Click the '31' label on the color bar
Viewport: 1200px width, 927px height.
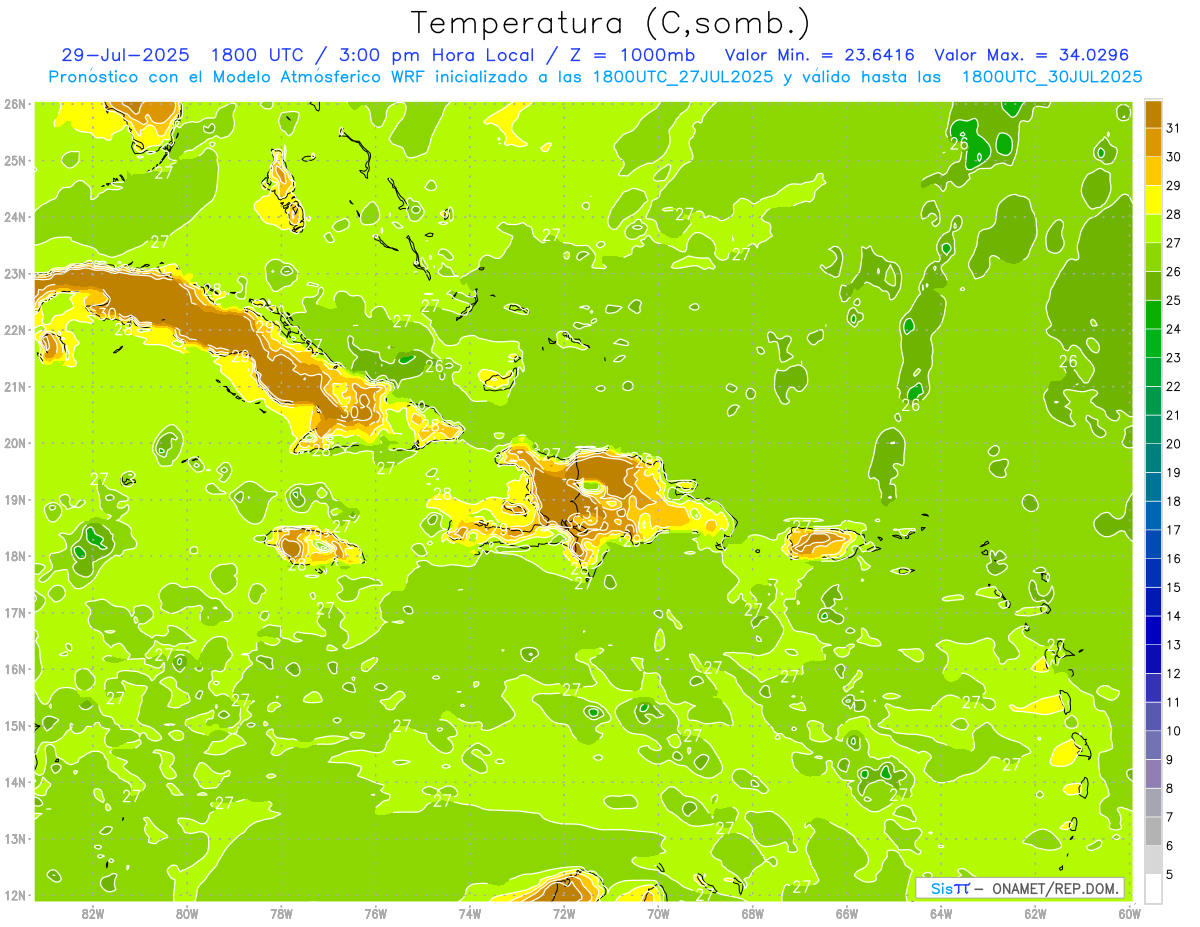pyautogui.click(x=1173, y=129)
